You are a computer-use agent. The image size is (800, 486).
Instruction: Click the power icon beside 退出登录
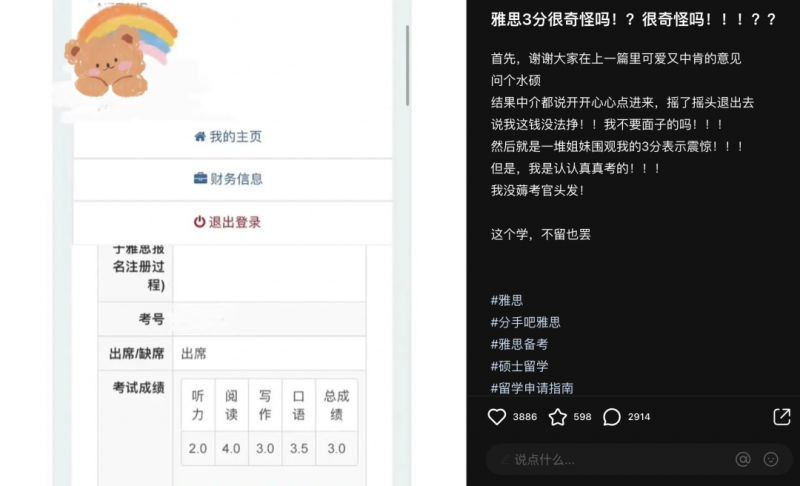(199, 222)
